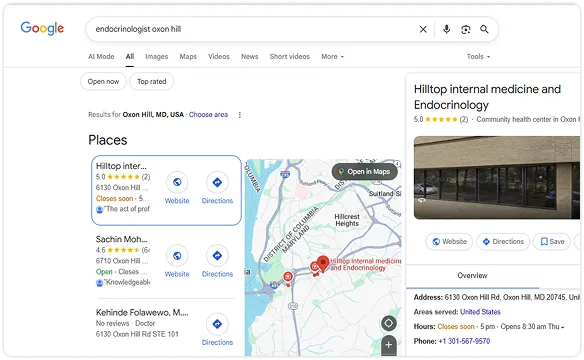Click the left red hospital marker on the map
The height and width of the screenshot is (360, 584).
click(288, 277)
